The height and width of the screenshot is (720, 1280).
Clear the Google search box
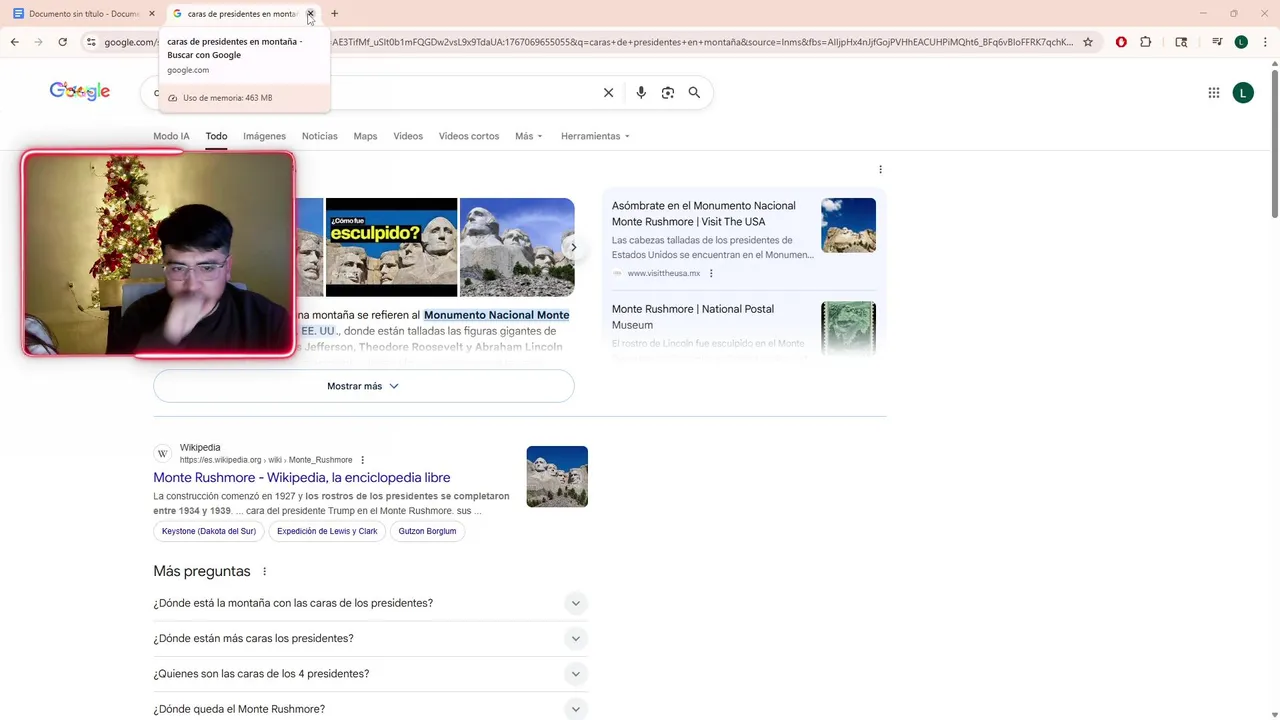[608, 93]
